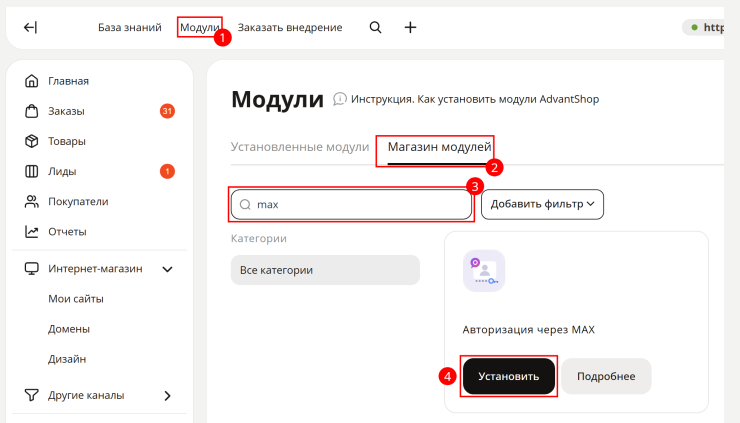Click the Заказы shopping bag icon
Image resolution: width=740 pixels, height=423 pixels.
pyautogui.click(x=32, y=111)
